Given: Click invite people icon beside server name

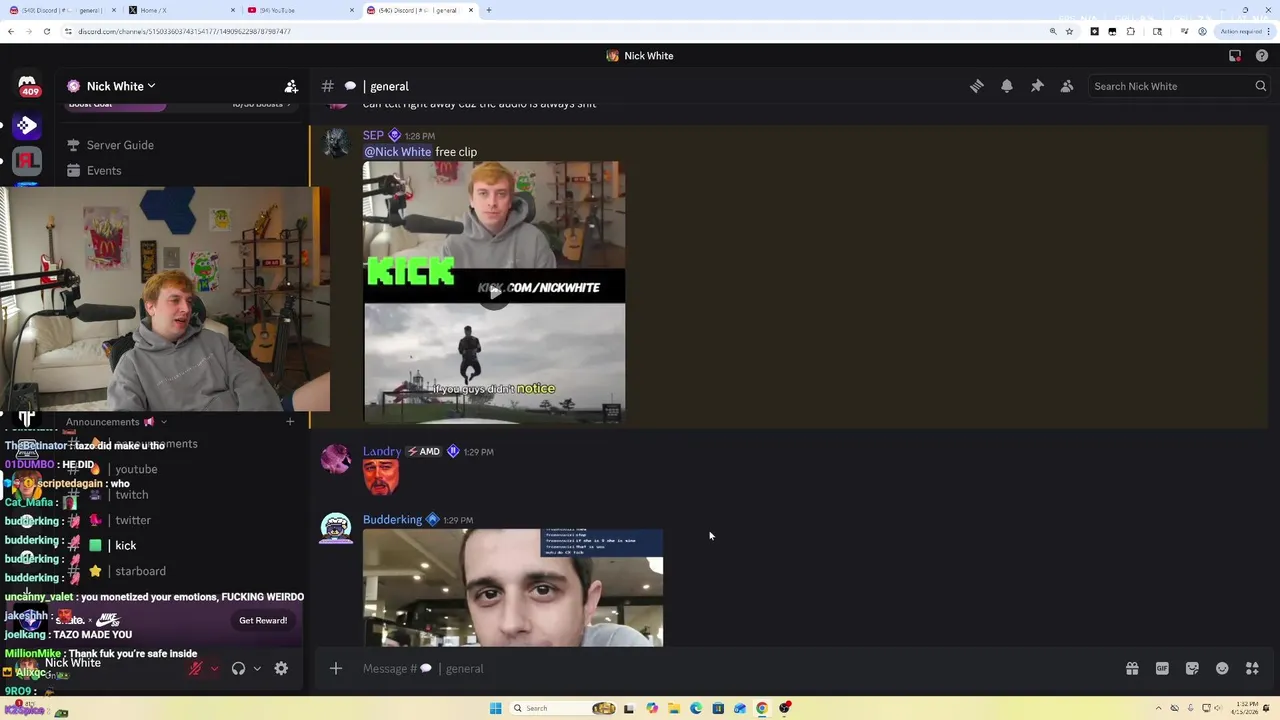Looking at the screenshot, I should click(x=291, y=86).
